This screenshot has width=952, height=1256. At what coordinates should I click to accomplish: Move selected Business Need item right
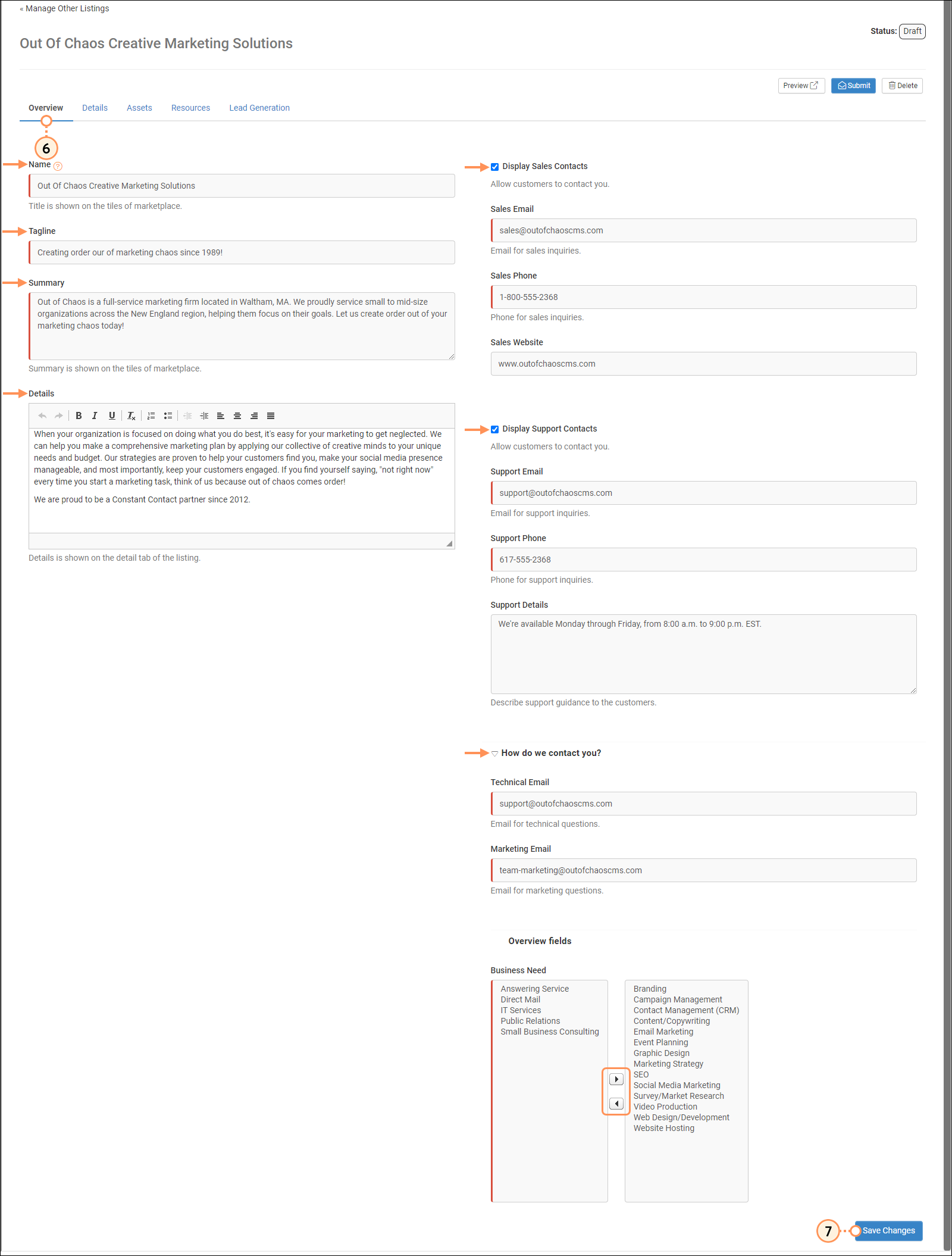(x=616, y=1079)
